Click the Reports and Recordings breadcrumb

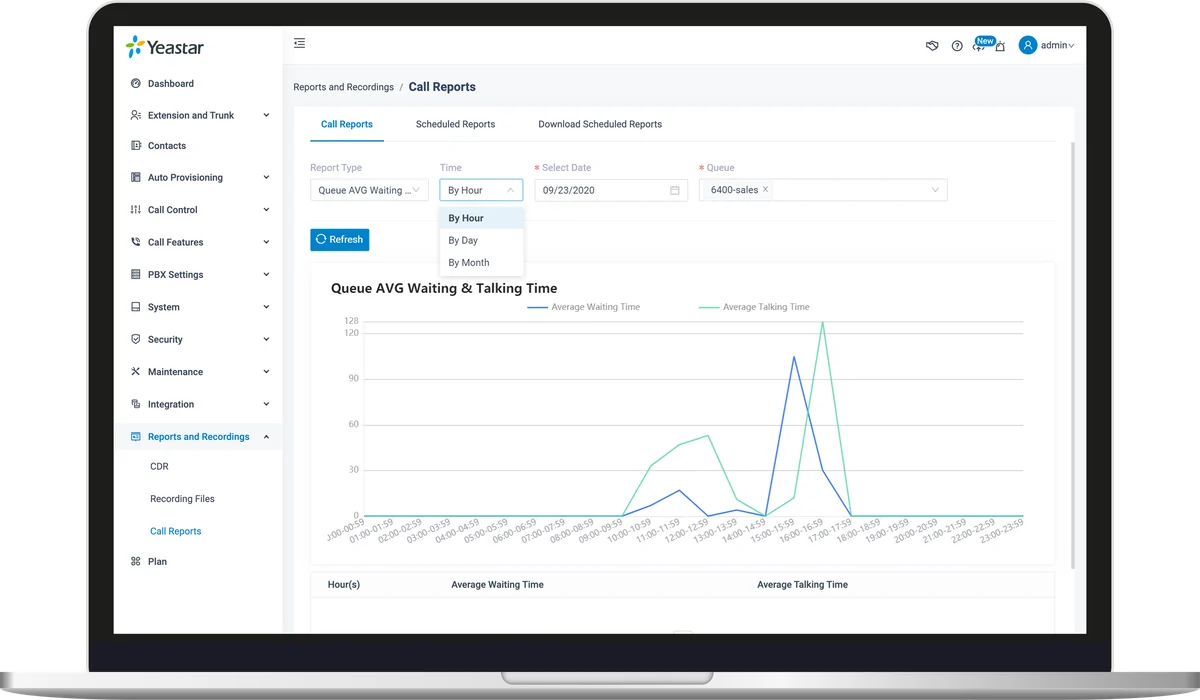click(x=343, y=87)
